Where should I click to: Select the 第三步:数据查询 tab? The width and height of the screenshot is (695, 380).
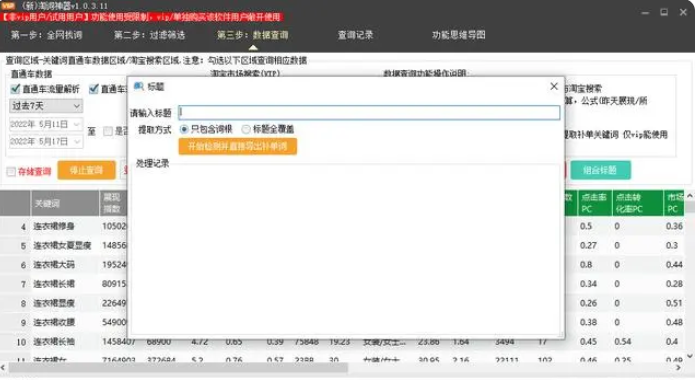click(x=253, y=35)
